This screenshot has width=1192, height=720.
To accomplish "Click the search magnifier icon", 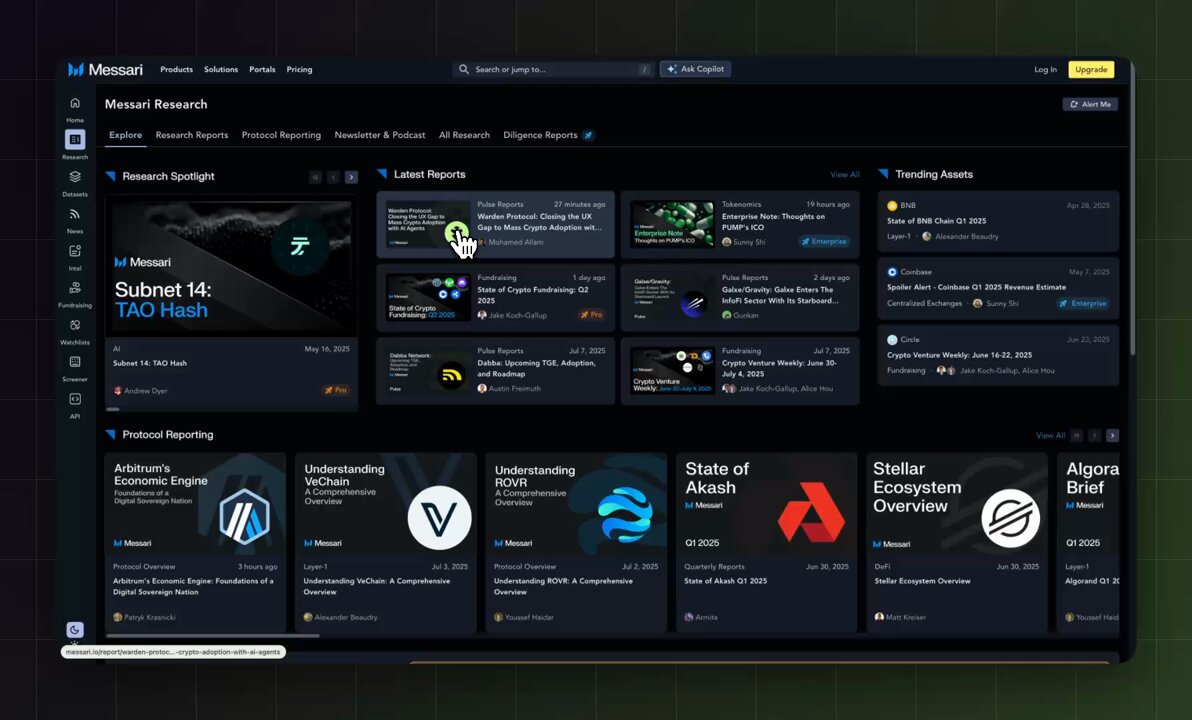I will 464,69.
